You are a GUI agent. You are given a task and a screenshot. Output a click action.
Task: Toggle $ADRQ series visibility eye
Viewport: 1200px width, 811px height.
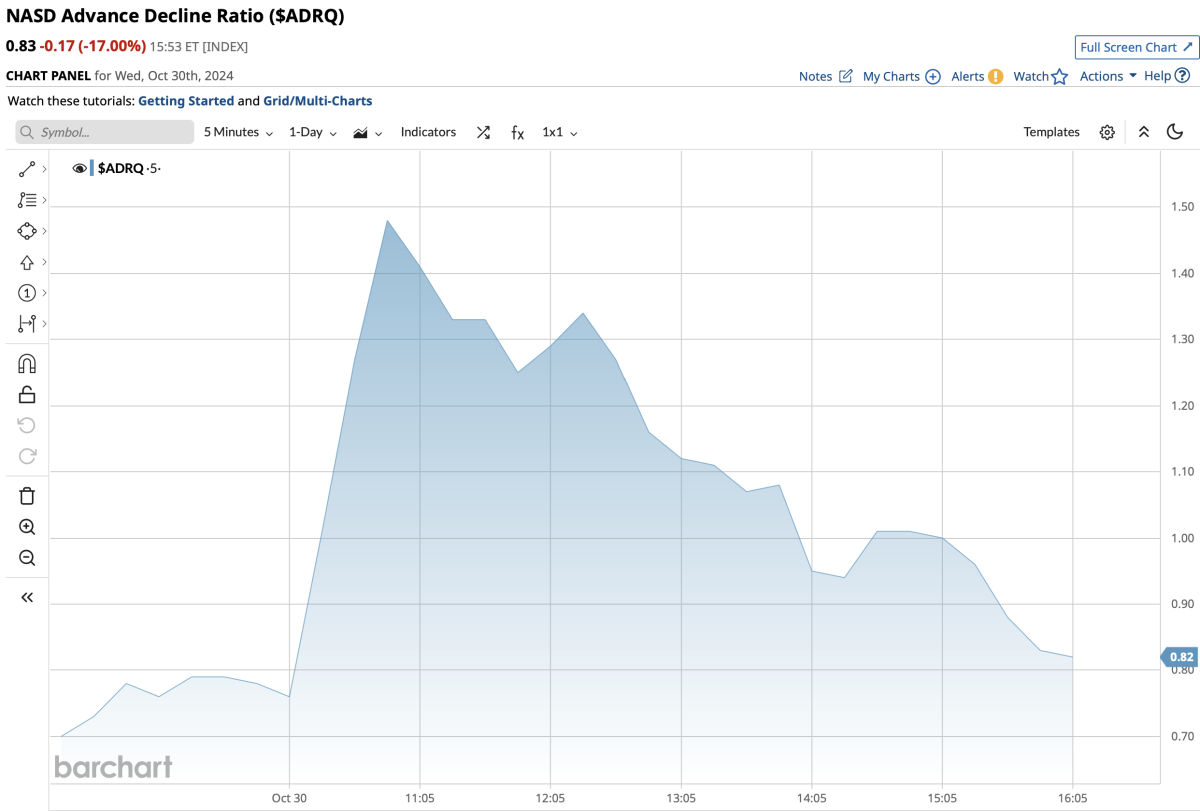pos(79,169)
